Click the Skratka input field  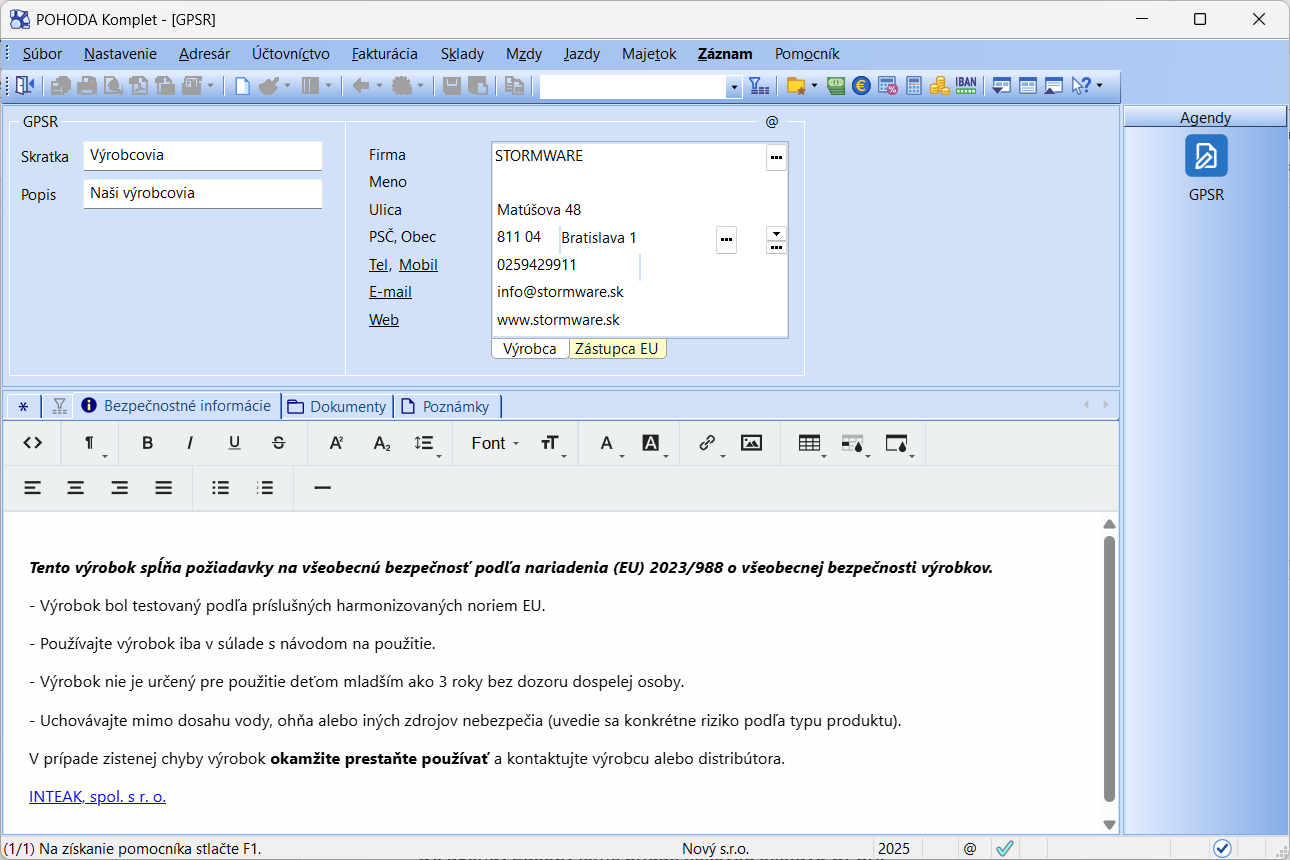point(203,156)
